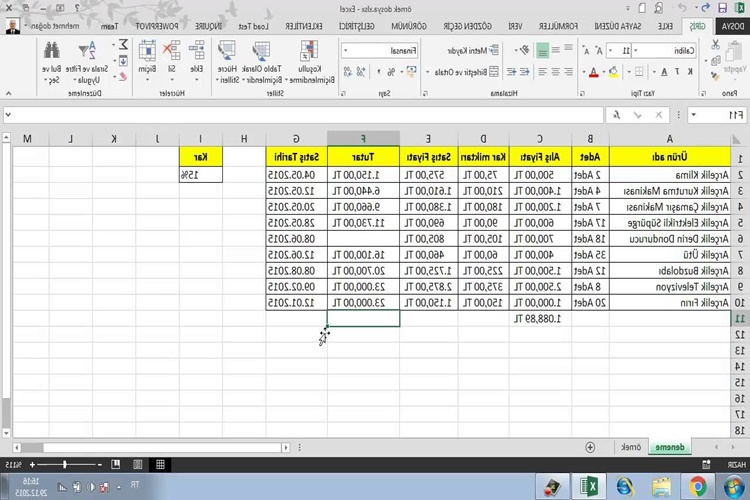Click the Biçim format cells icon
The height and width of the screenshot is (500, 750).
point(147,50)
